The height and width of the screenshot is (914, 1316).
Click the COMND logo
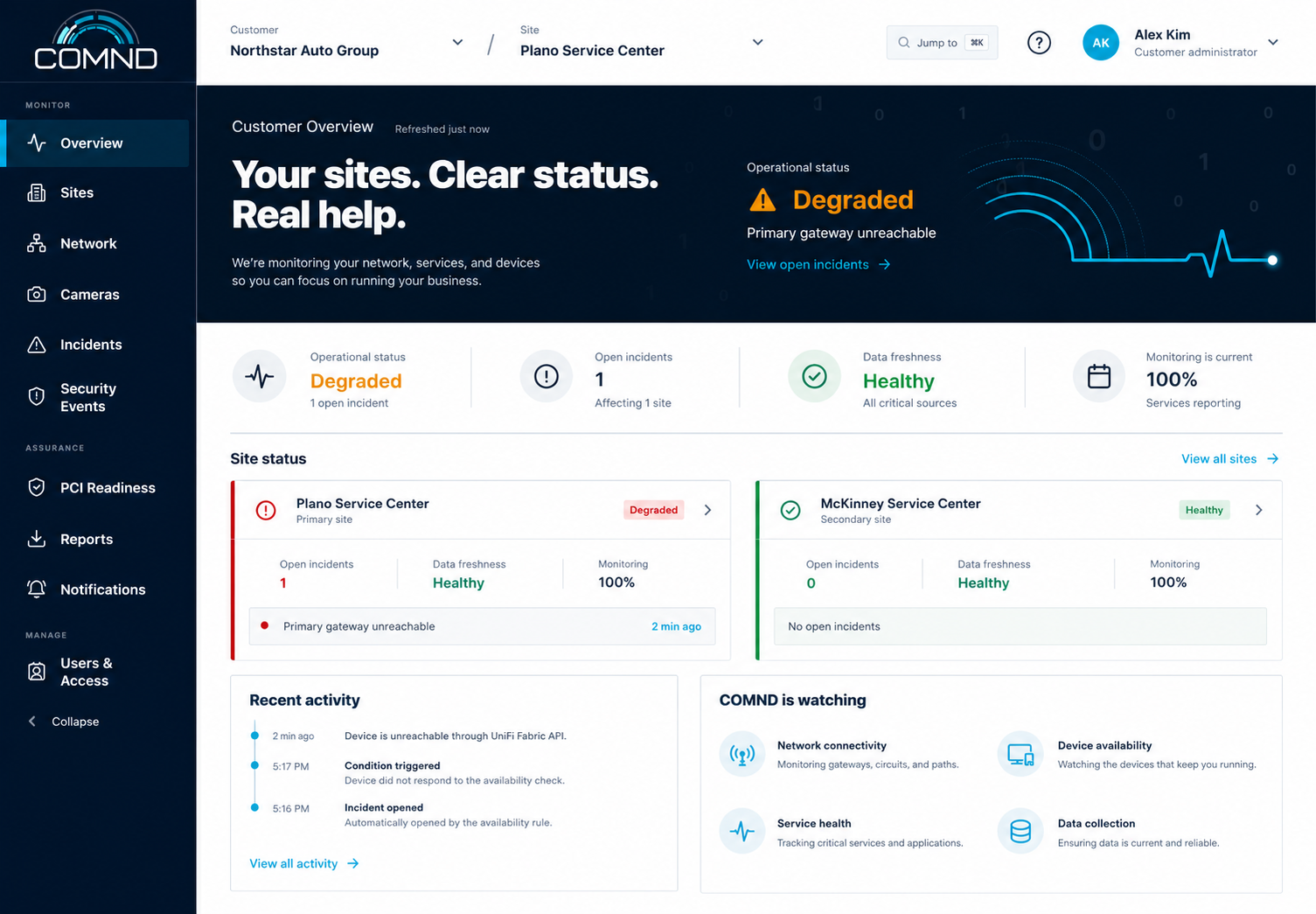click(x=96, y=40)
